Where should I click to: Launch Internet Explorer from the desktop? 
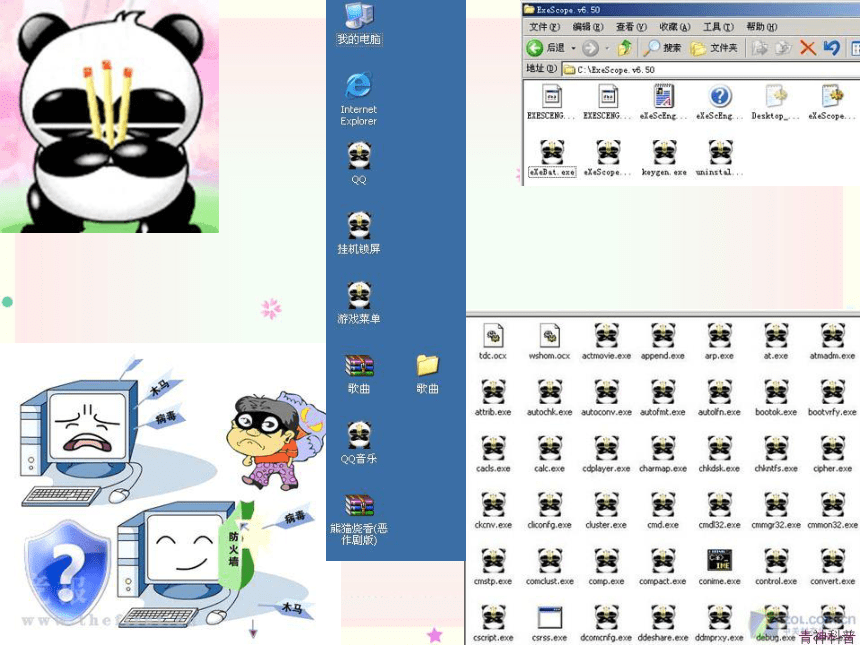coord(359,99)
